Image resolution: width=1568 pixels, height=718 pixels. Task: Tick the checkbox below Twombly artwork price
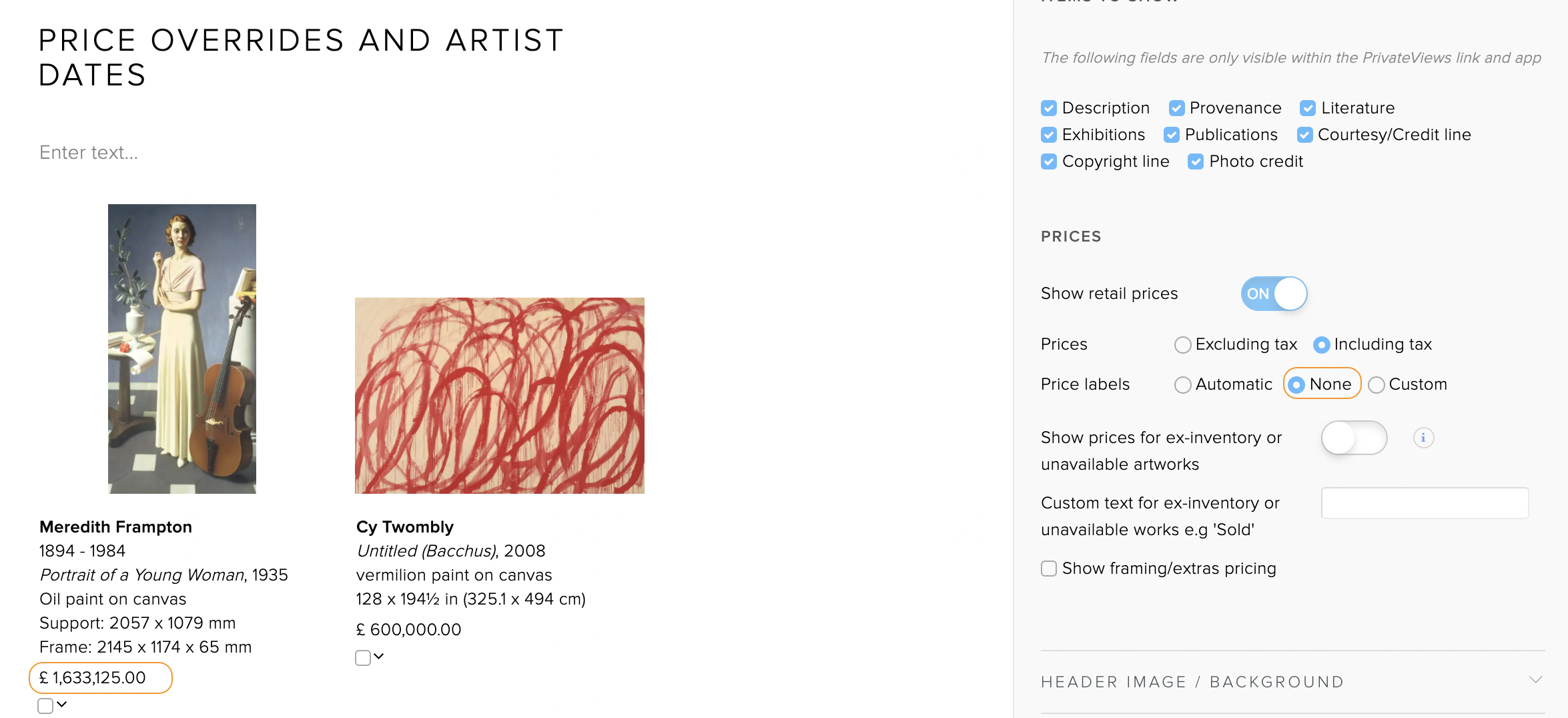[x=363, y=658]
